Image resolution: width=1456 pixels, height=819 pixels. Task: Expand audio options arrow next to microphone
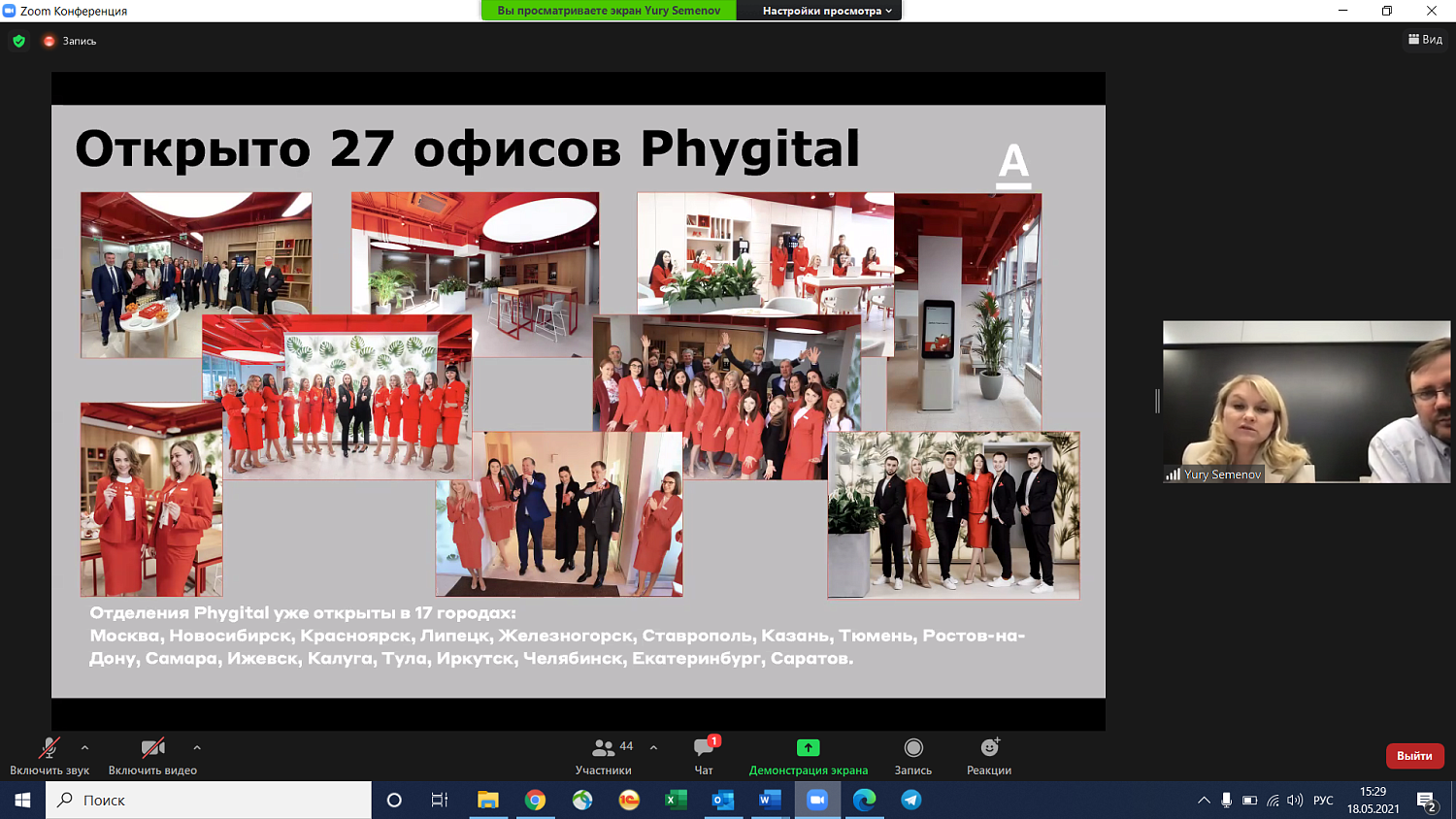[85, 747]
